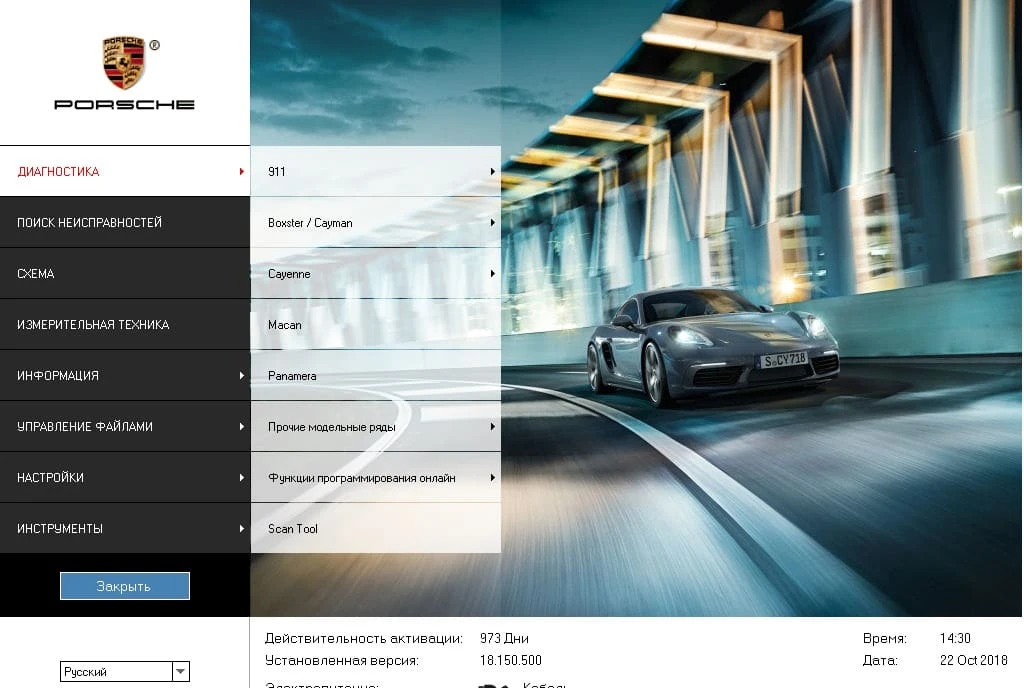Screen dimensions: 1024x688
Task: Open the Русский language dropdown
Action: tap(125, 672)
